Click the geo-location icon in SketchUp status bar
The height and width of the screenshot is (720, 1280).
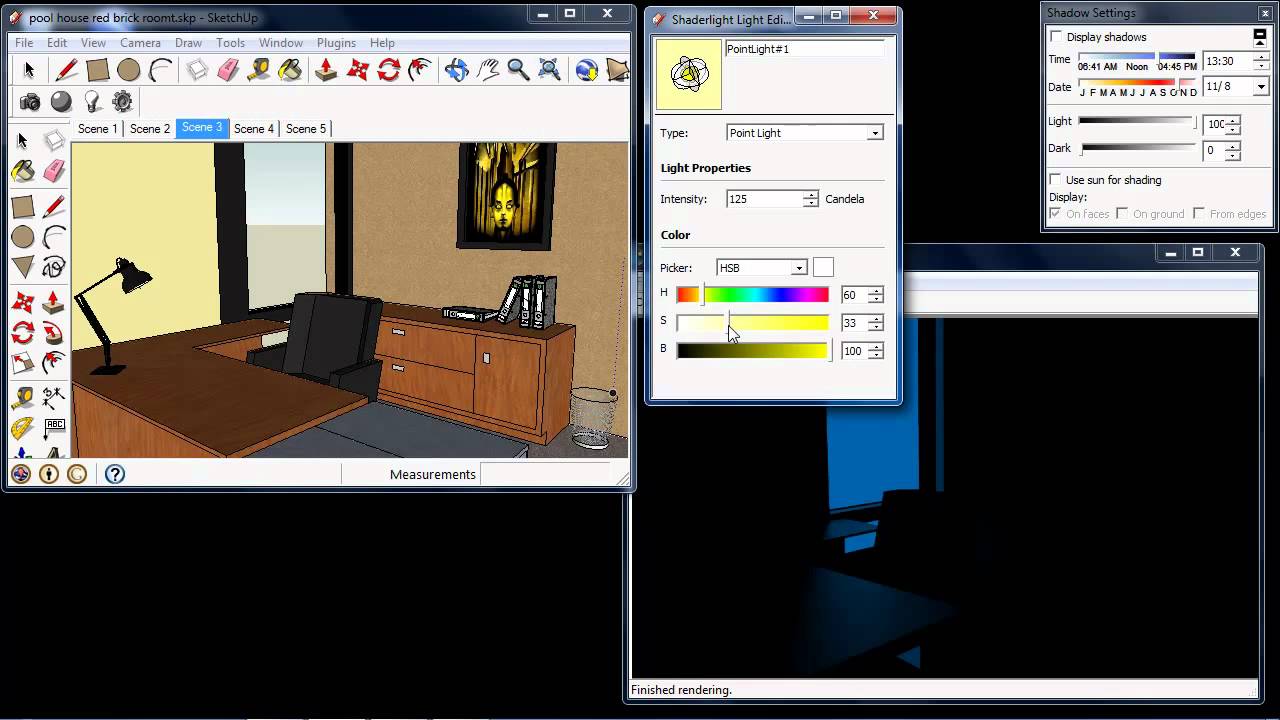click(x=21, y=474)
